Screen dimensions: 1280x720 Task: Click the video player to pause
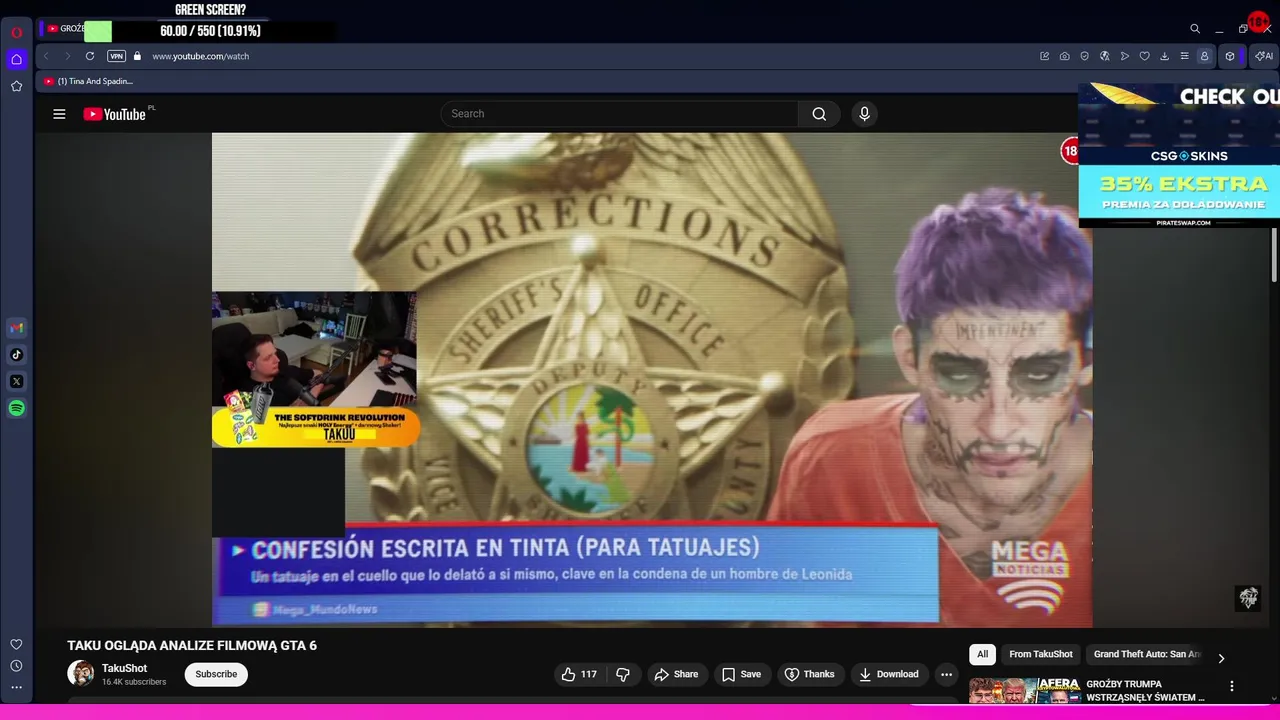click(652, 380)
